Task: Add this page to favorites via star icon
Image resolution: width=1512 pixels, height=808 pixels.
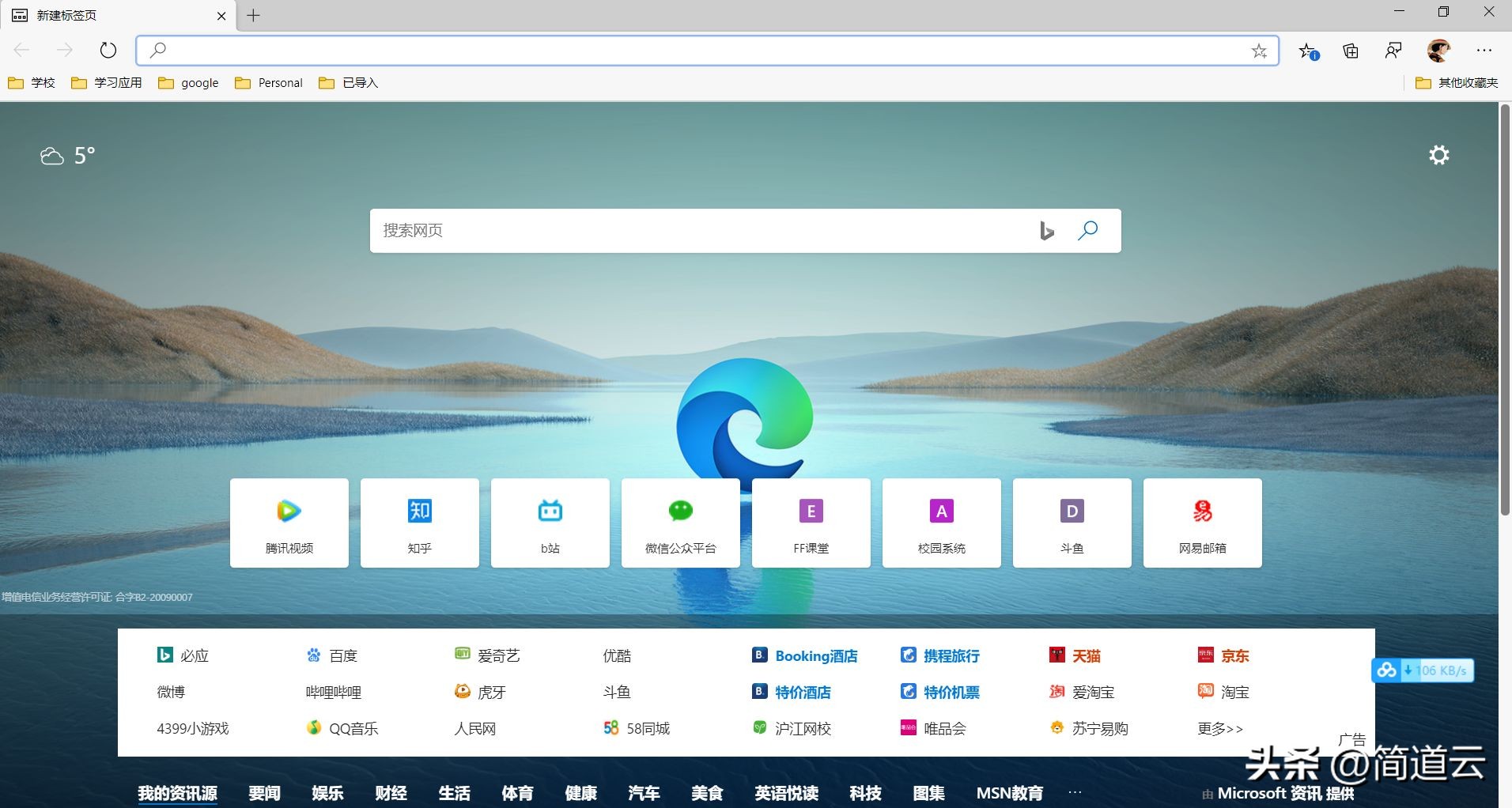Action: pos(1259,51)
